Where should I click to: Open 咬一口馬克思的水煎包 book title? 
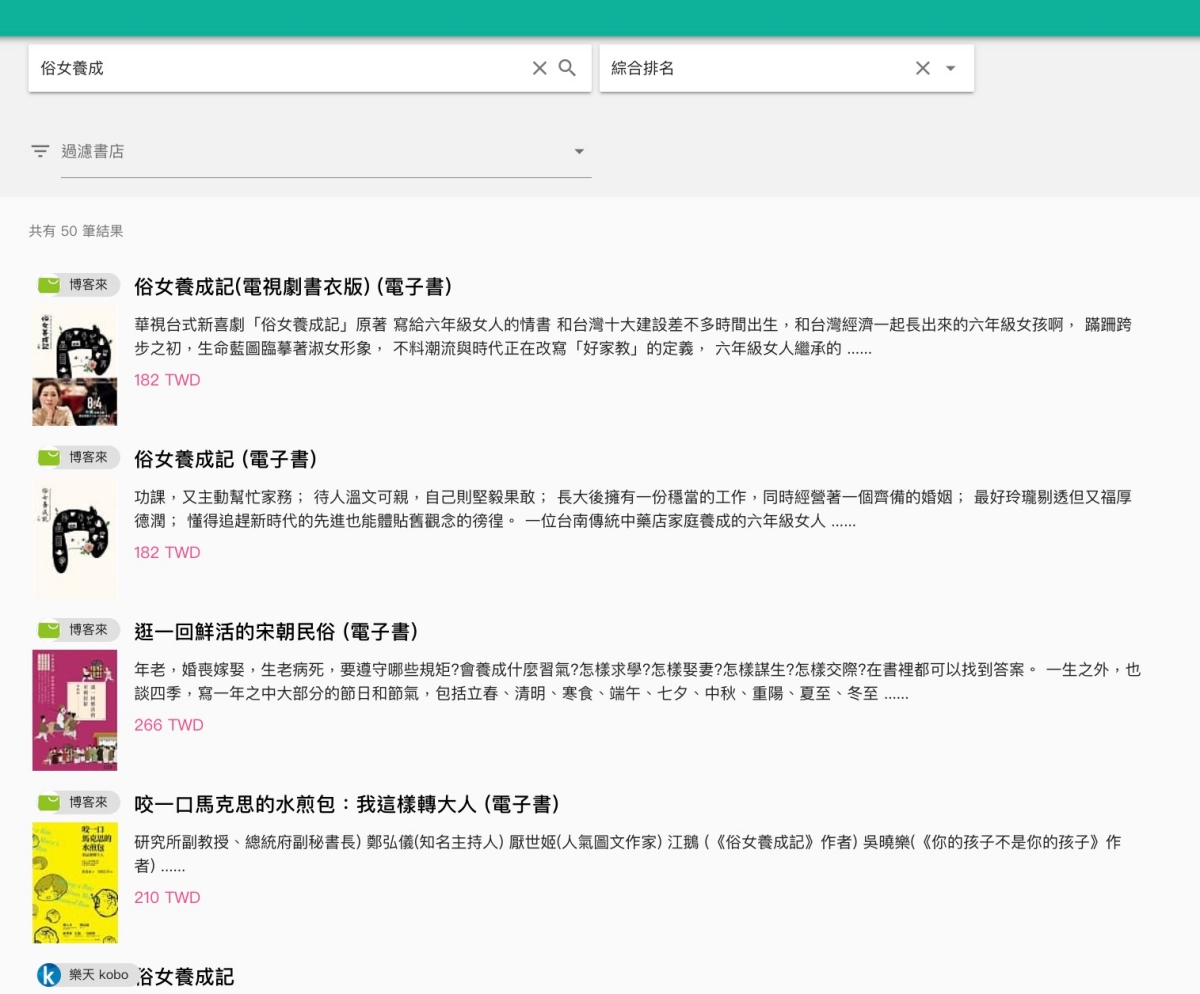[346, 804]
